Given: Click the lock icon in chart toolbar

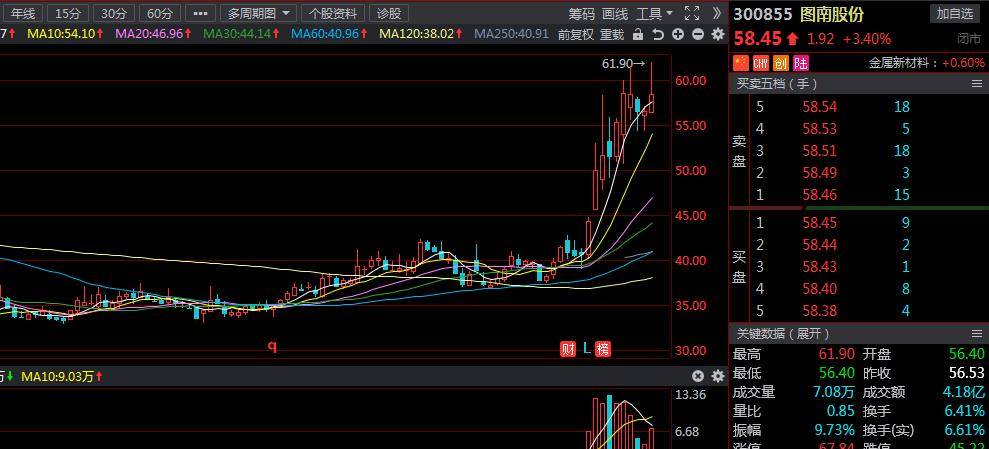Looking at the screenshot, I should coord(638,35).
